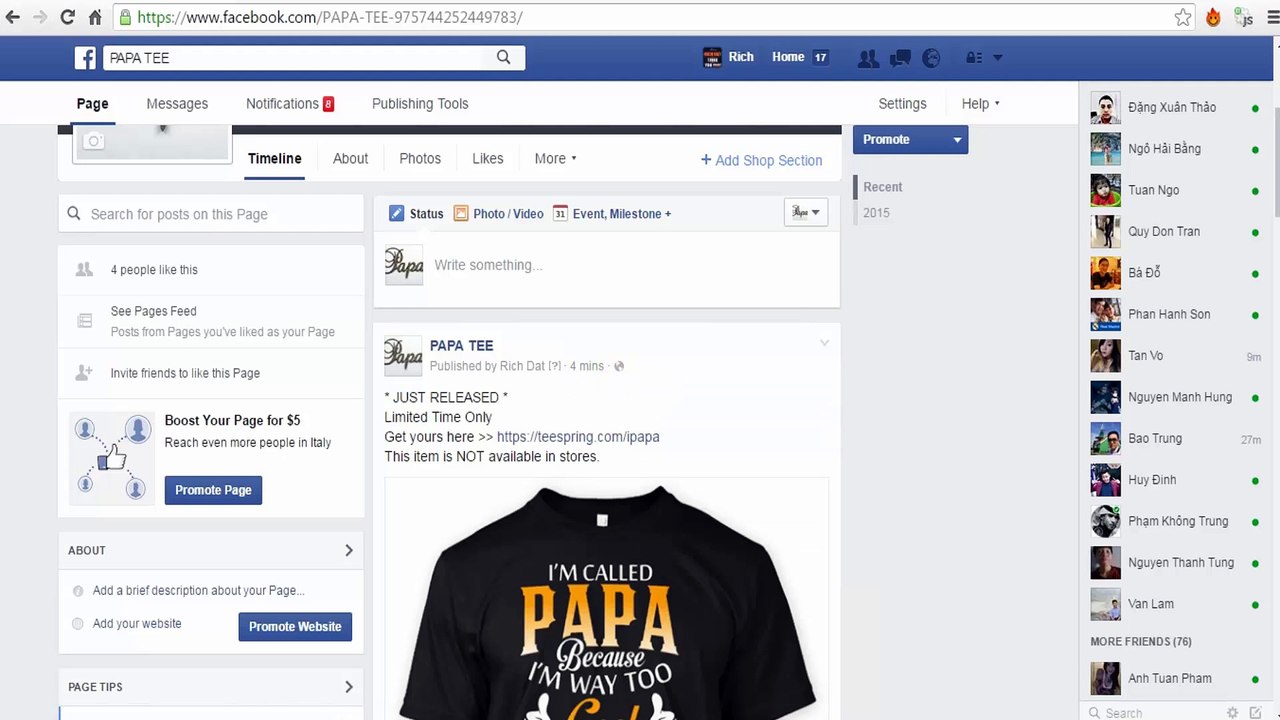The image size is (1280, 720).
Task: Switch to the Page tab
Action: coord(92,103)
